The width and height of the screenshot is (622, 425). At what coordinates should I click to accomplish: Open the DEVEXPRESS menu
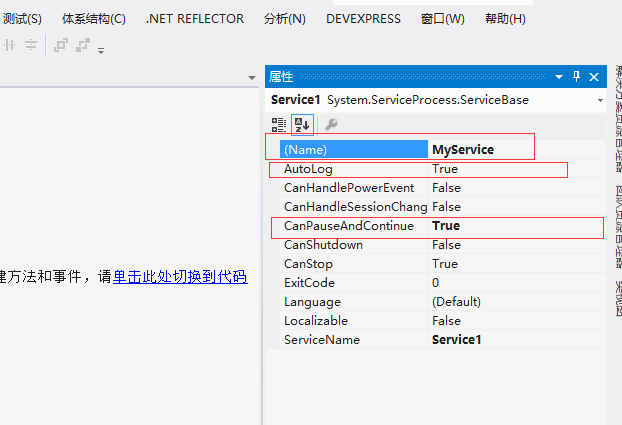tap(363, 19)
